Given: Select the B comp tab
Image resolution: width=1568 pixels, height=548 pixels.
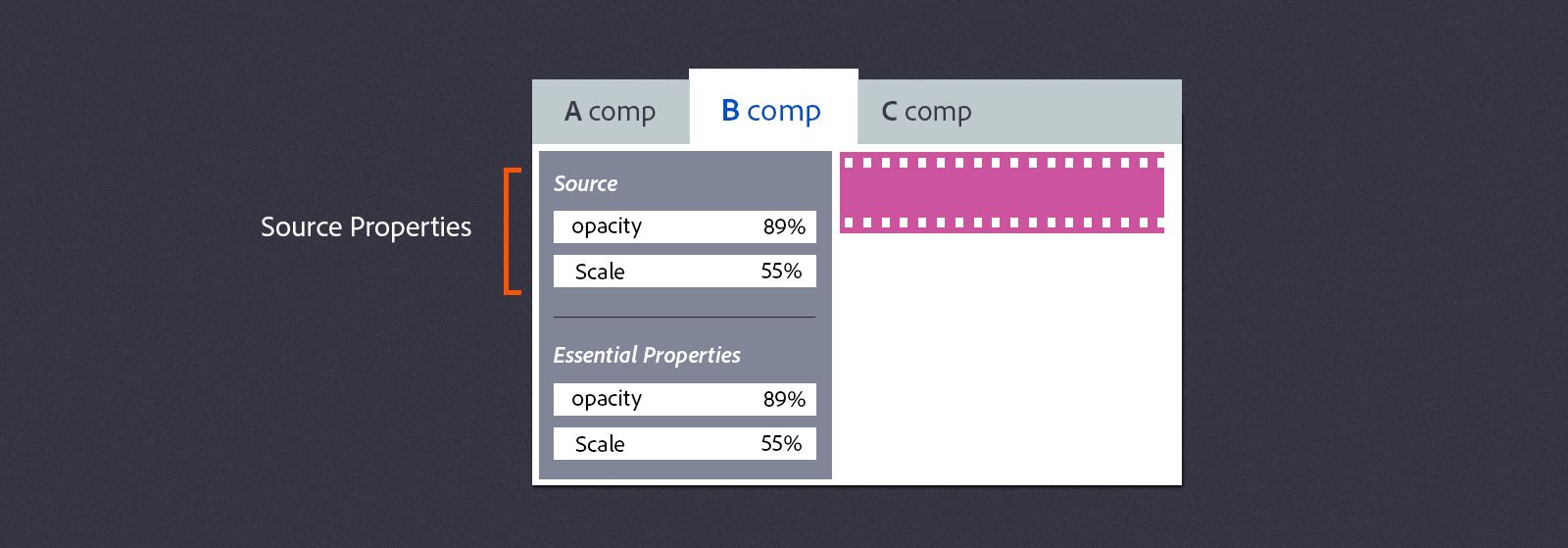Looking at the screenshot, I should click(771, 111).
